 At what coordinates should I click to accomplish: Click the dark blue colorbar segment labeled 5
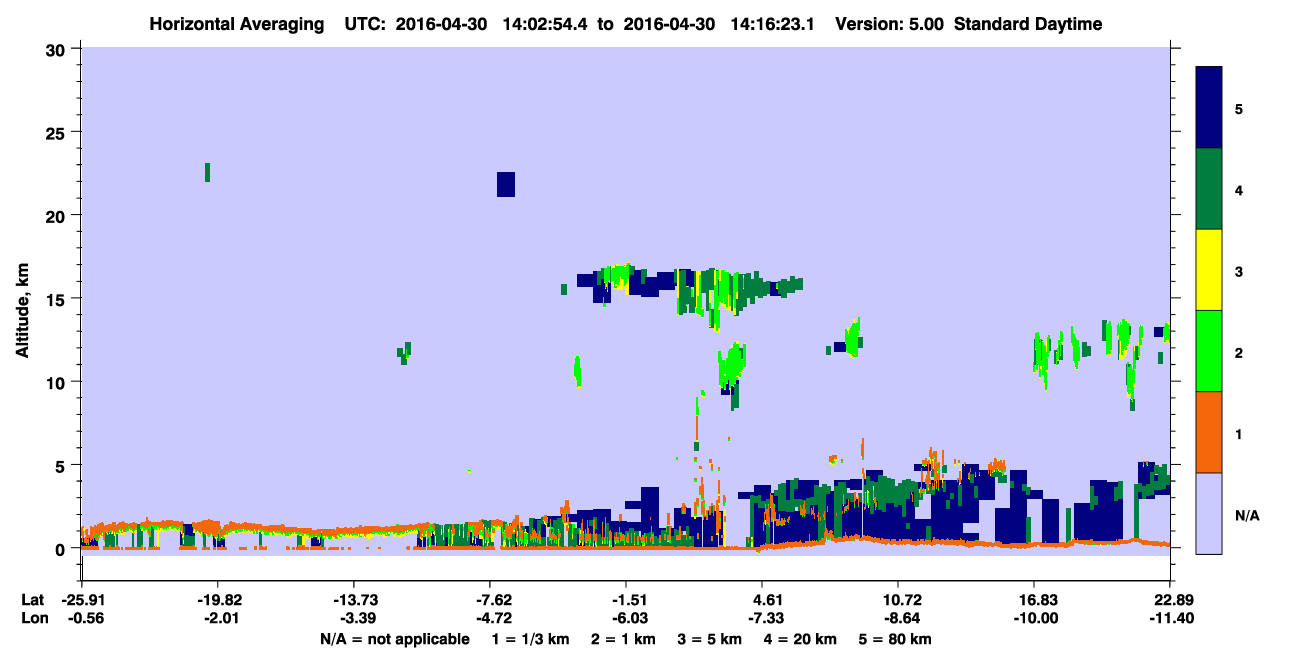point(1209,108)
